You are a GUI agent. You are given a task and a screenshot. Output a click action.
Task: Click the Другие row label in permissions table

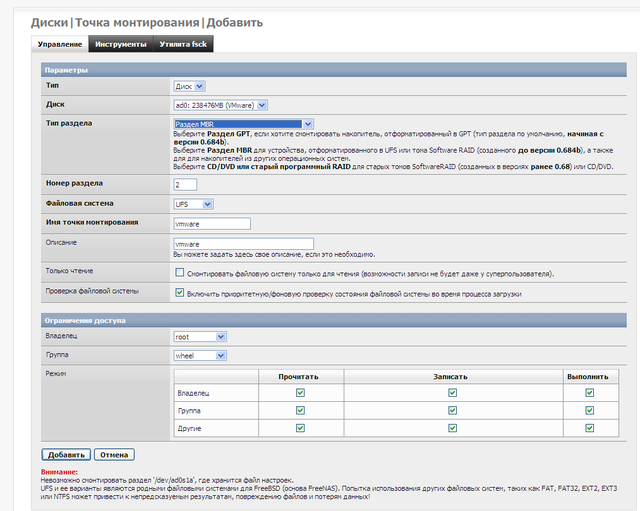(189, 429)
